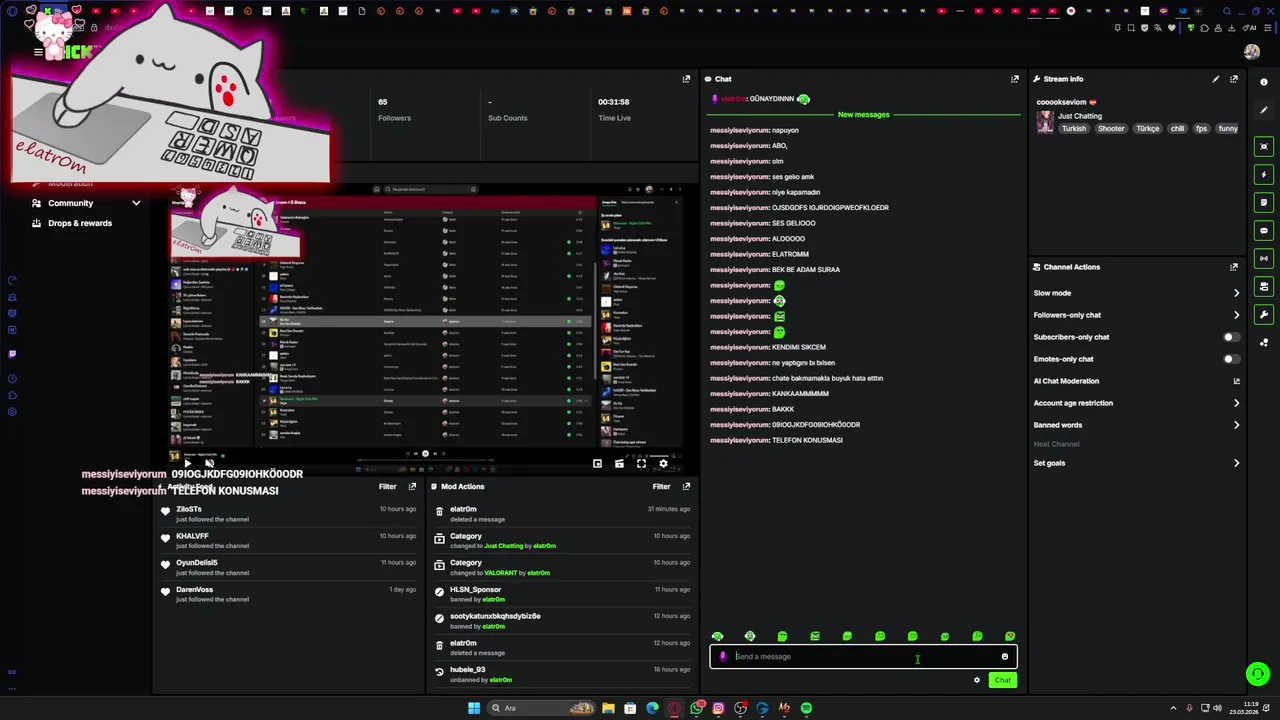Viewport: 1280px width, 720px height.
Task: Jump to New messages in chat
Action: point(863,115)
